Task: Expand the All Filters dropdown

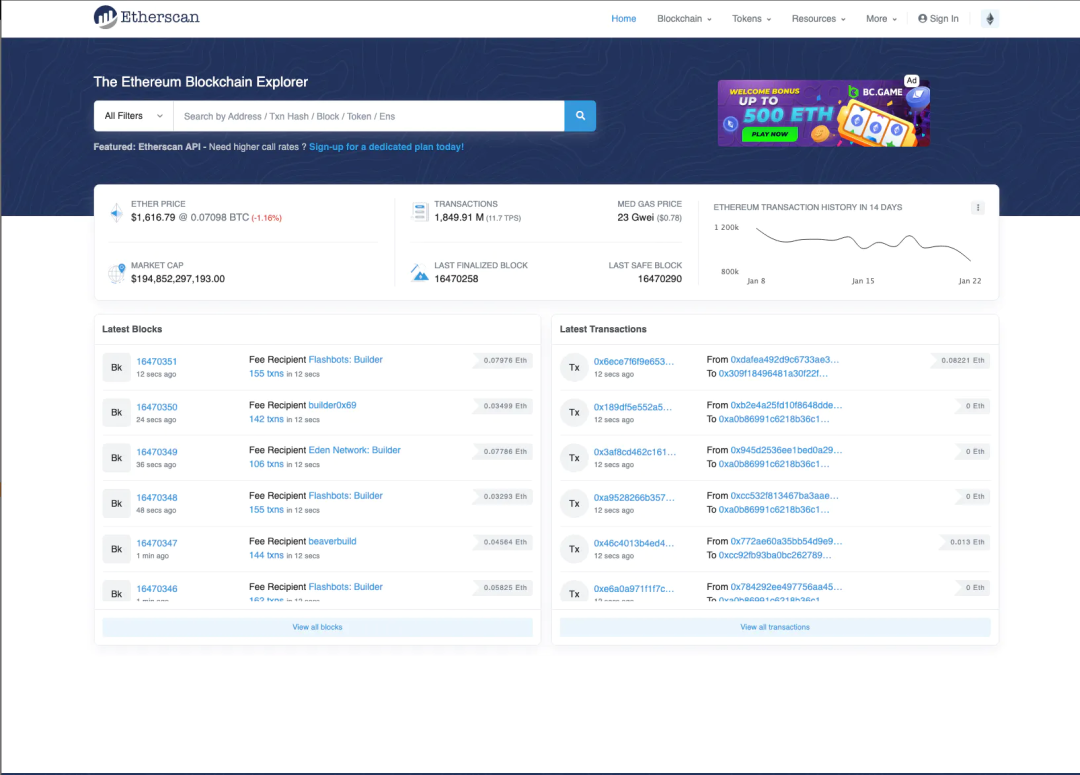Action: pyautogui.click(x=133, y=116)
